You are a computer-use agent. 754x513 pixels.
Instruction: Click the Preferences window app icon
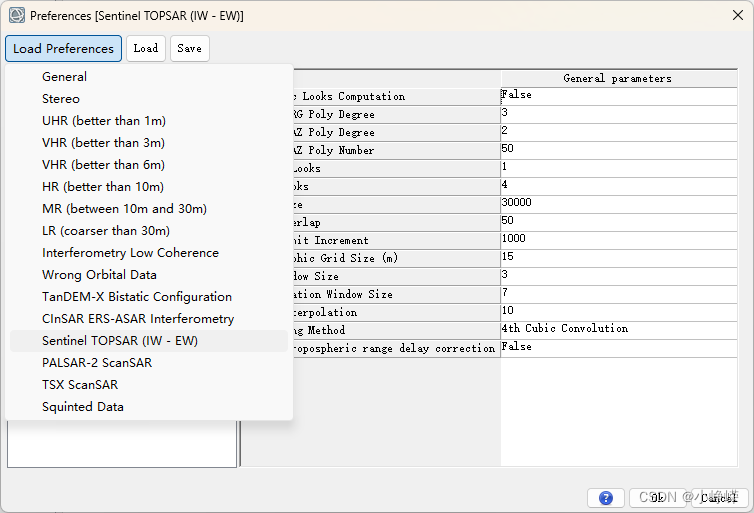(16, 15)
